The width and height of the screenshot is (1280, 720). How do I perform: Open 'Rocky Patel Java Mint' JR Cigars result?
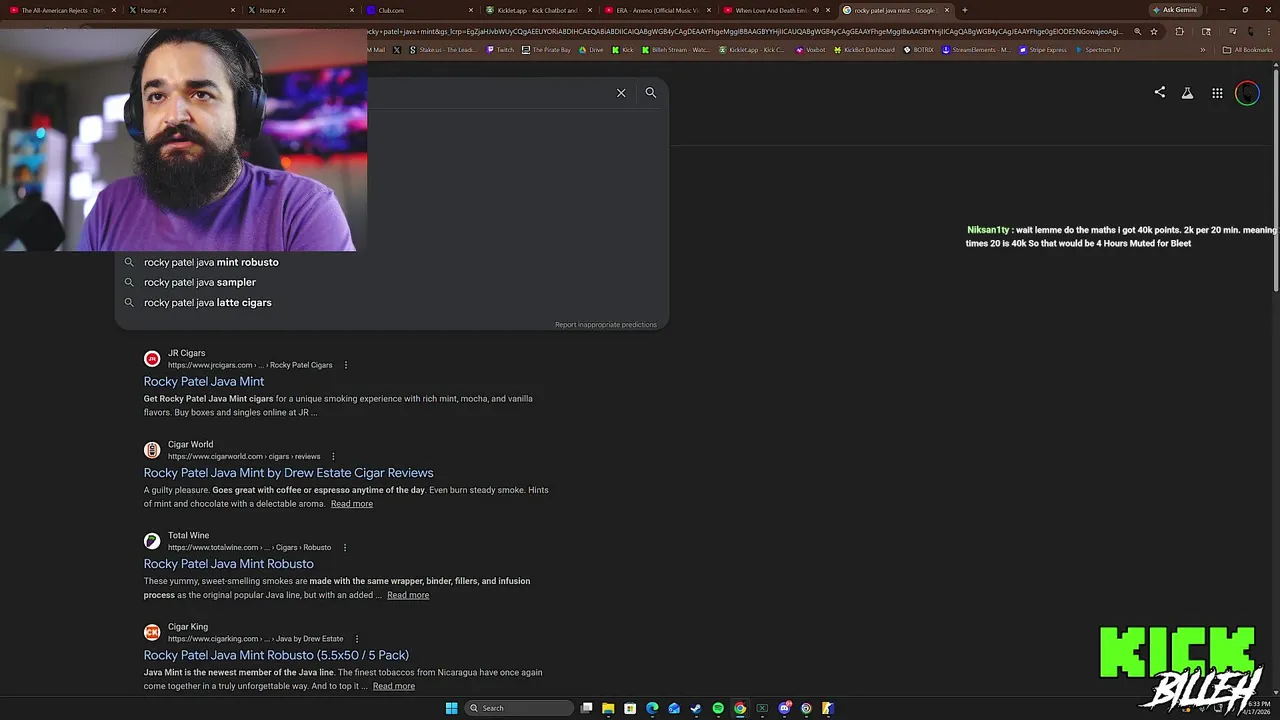[204, 381]
